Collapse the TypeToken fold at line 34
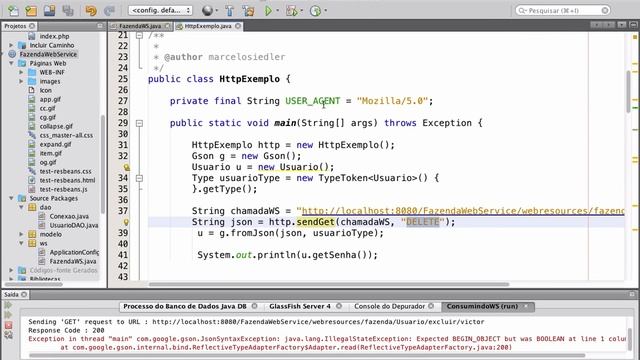The width and height of the screenshot is (640, 360). point(139,178)
